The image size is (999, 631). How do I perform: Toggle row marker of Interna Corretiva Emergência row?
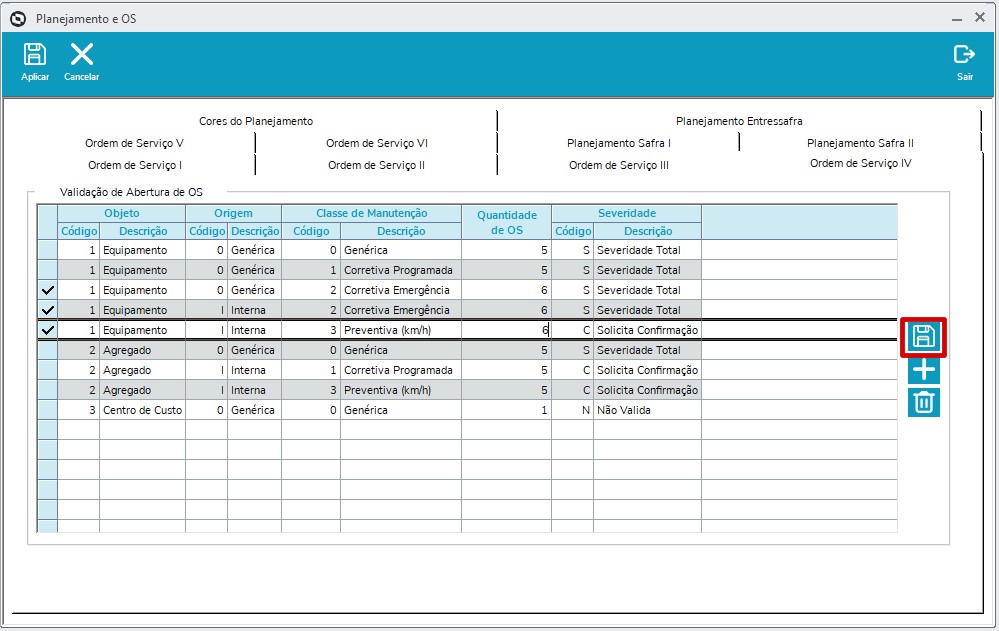(47, 310)
